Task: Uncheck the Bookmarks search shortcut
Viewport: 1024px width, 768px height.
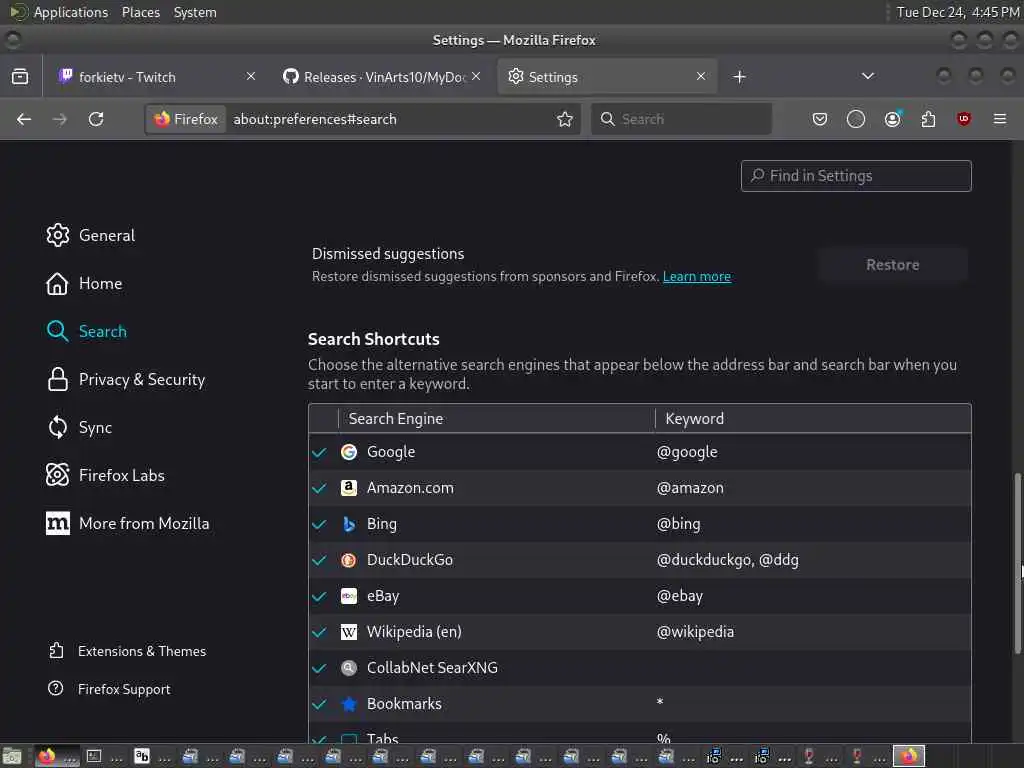Action: (319, 703)
